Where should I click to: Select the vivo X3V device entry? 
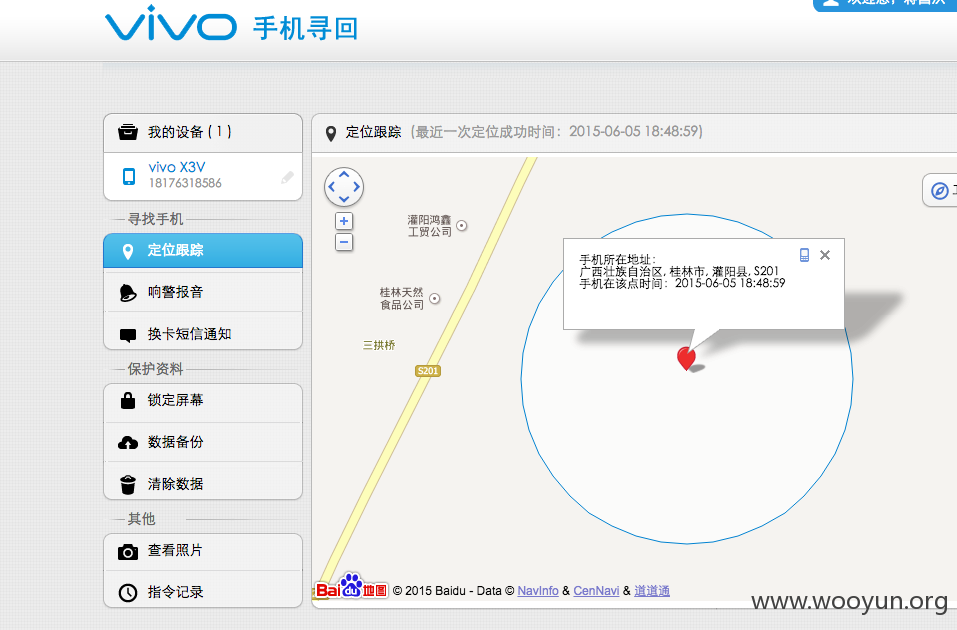(x=203, y=176)
